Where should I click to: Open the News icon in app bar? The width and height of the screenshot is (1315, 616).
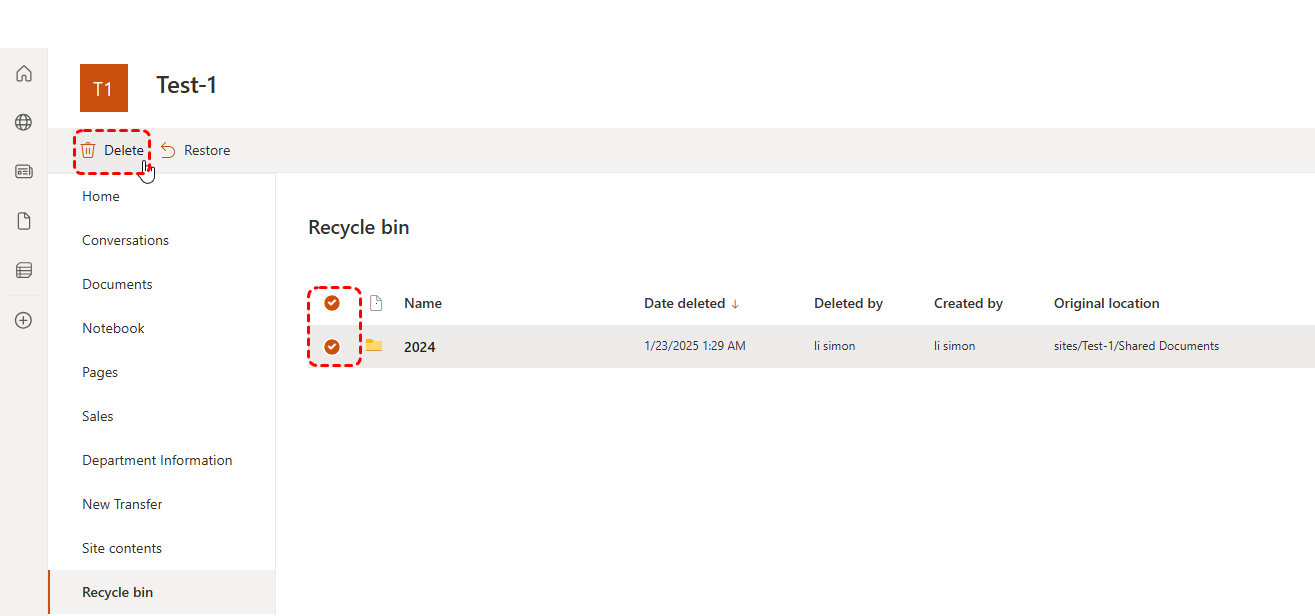coord(24,172)
